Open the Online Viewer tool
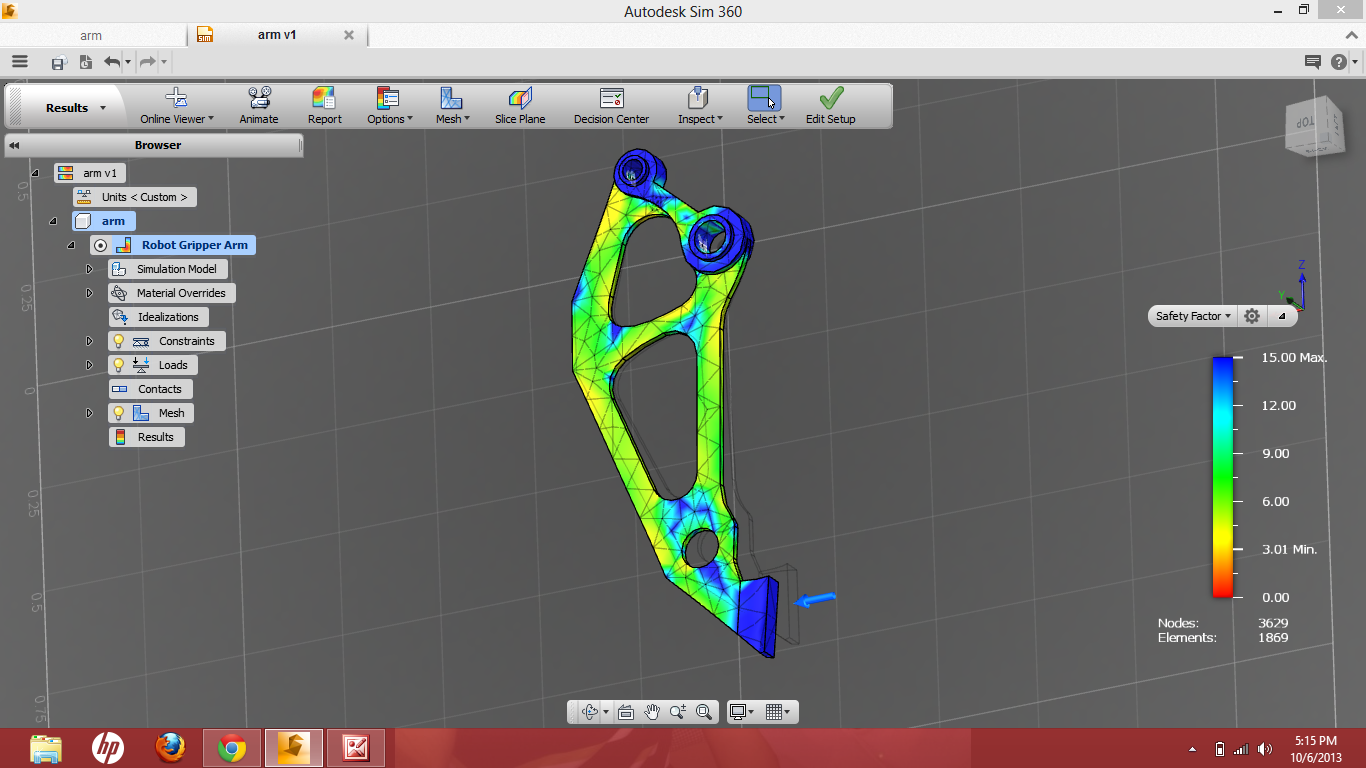This screenshot has width=1366, height=768. tap(176, 106)
